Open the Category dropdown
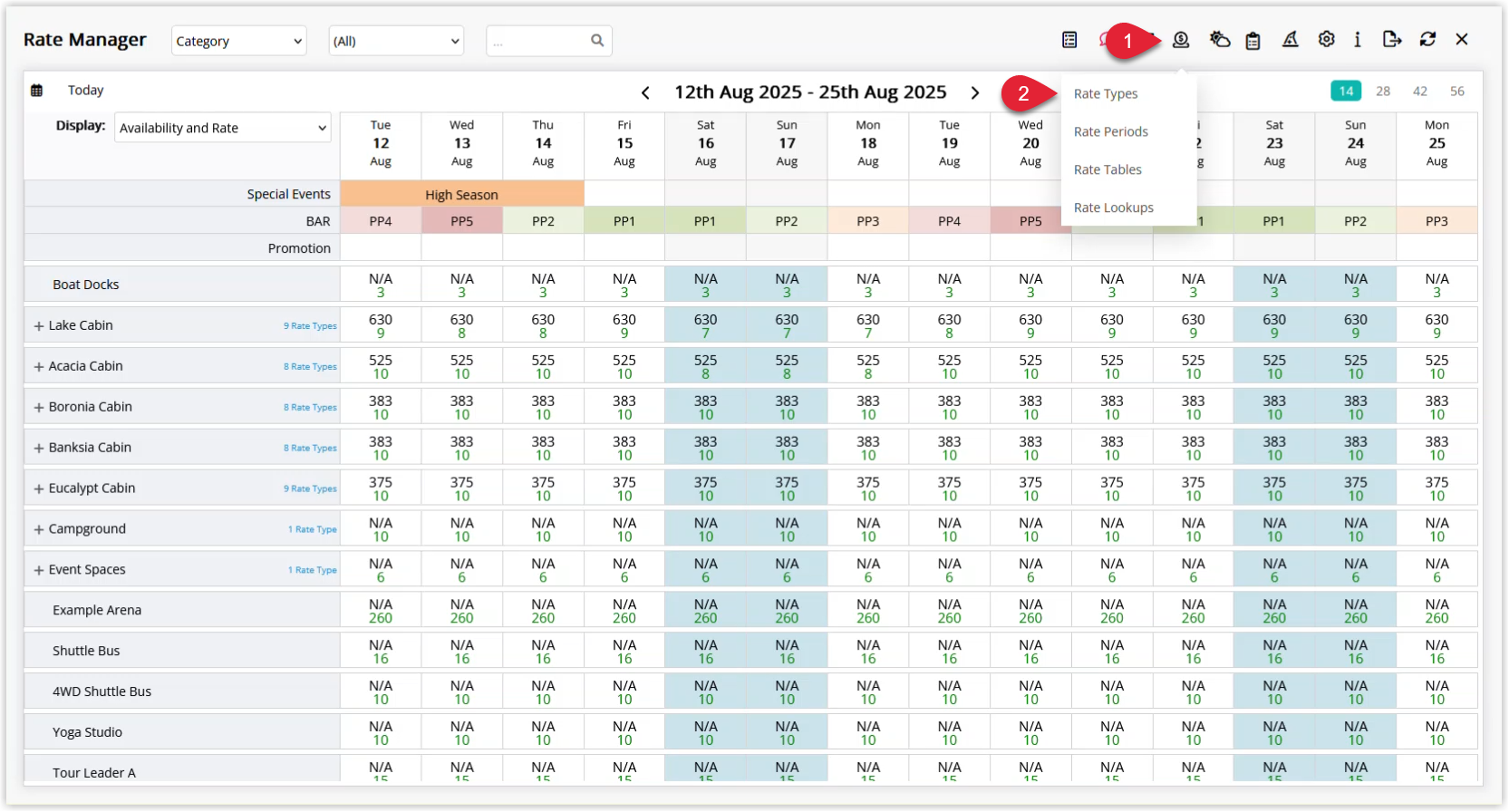 point(239,41)
